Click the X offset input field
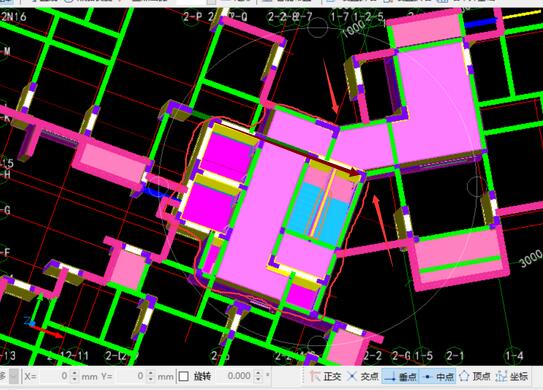543x390 pixels. tap(54, 376)
